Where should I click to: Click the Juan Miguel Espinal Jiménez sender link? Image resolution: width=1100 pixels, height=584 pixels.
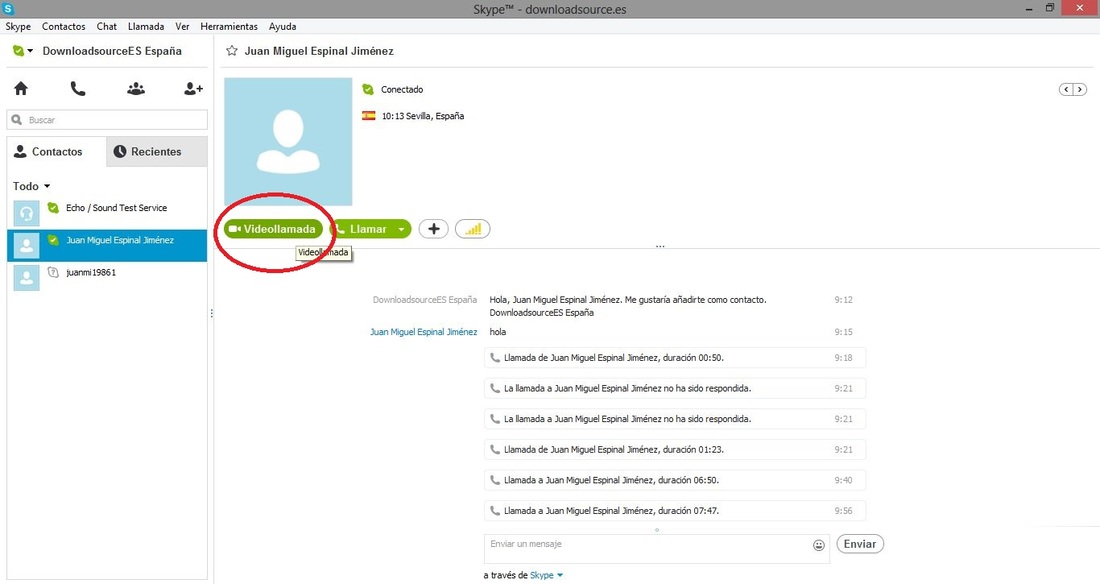pyautogui.click(x=424, y=332)
